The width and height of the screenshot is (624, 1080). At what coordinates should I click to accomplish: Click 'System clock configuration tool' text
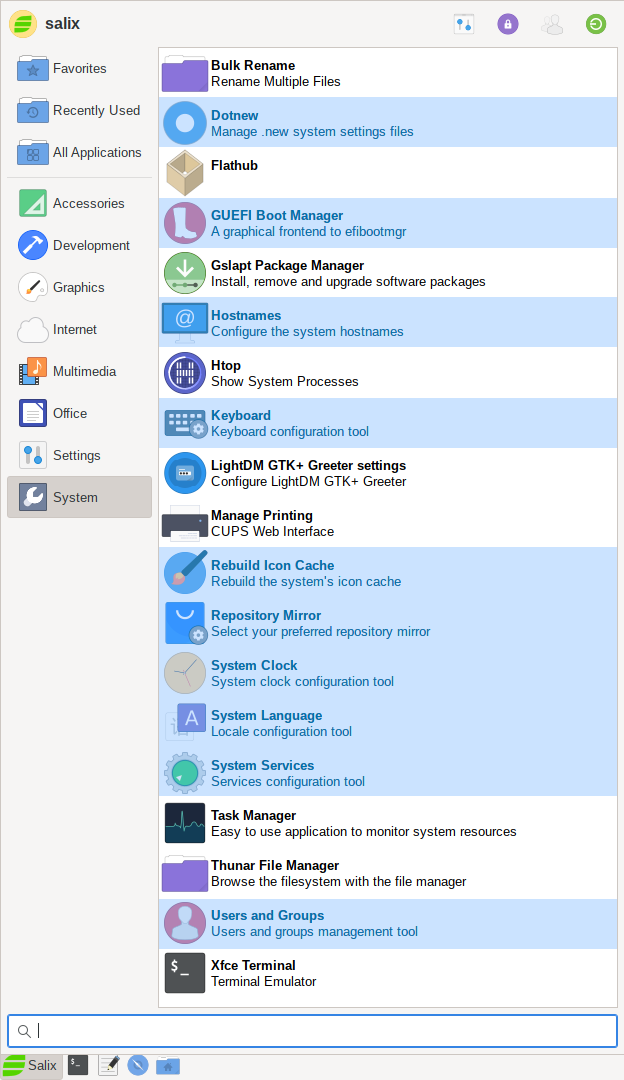(x=302, y=682)
